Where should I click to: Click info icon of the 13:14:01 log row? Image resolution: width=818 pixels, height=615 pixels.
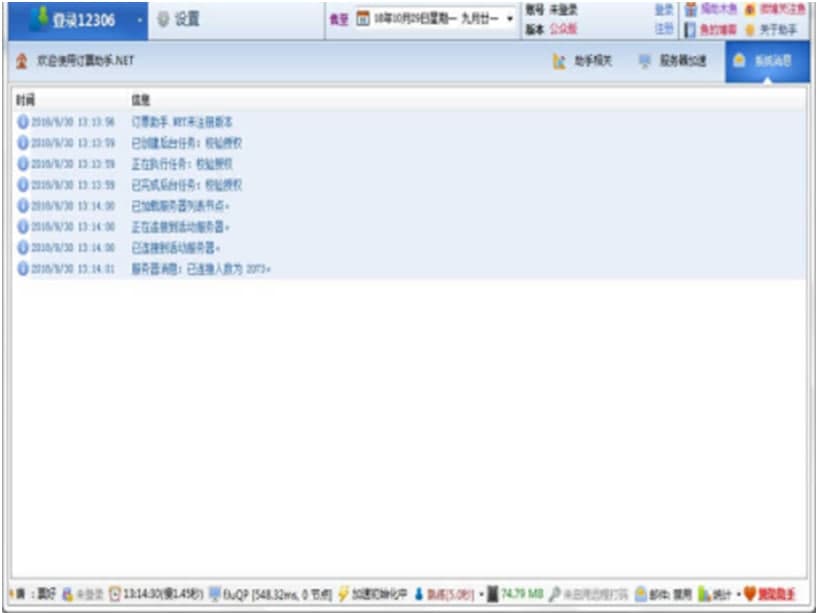[23, 268]
